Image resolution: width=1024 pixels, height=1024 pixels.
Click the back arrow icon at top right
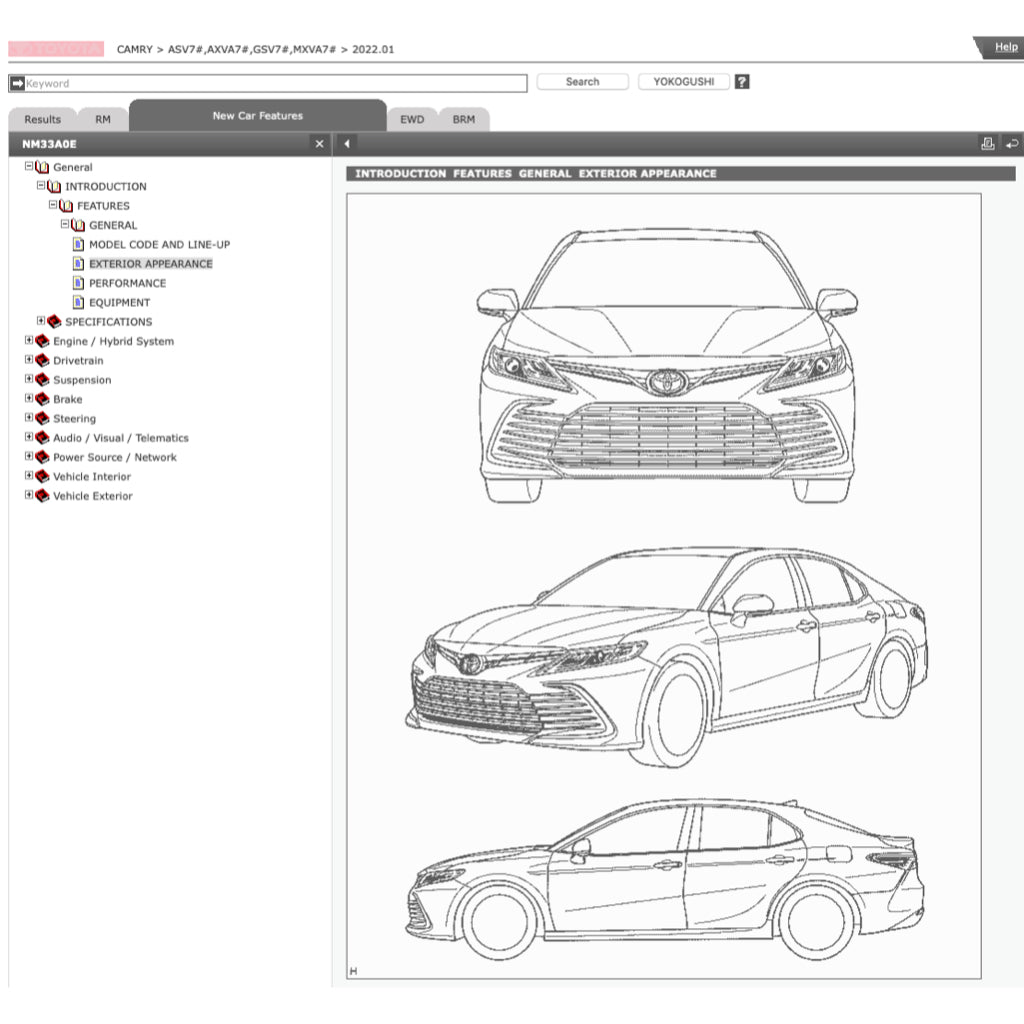[x=1012, y=144]
